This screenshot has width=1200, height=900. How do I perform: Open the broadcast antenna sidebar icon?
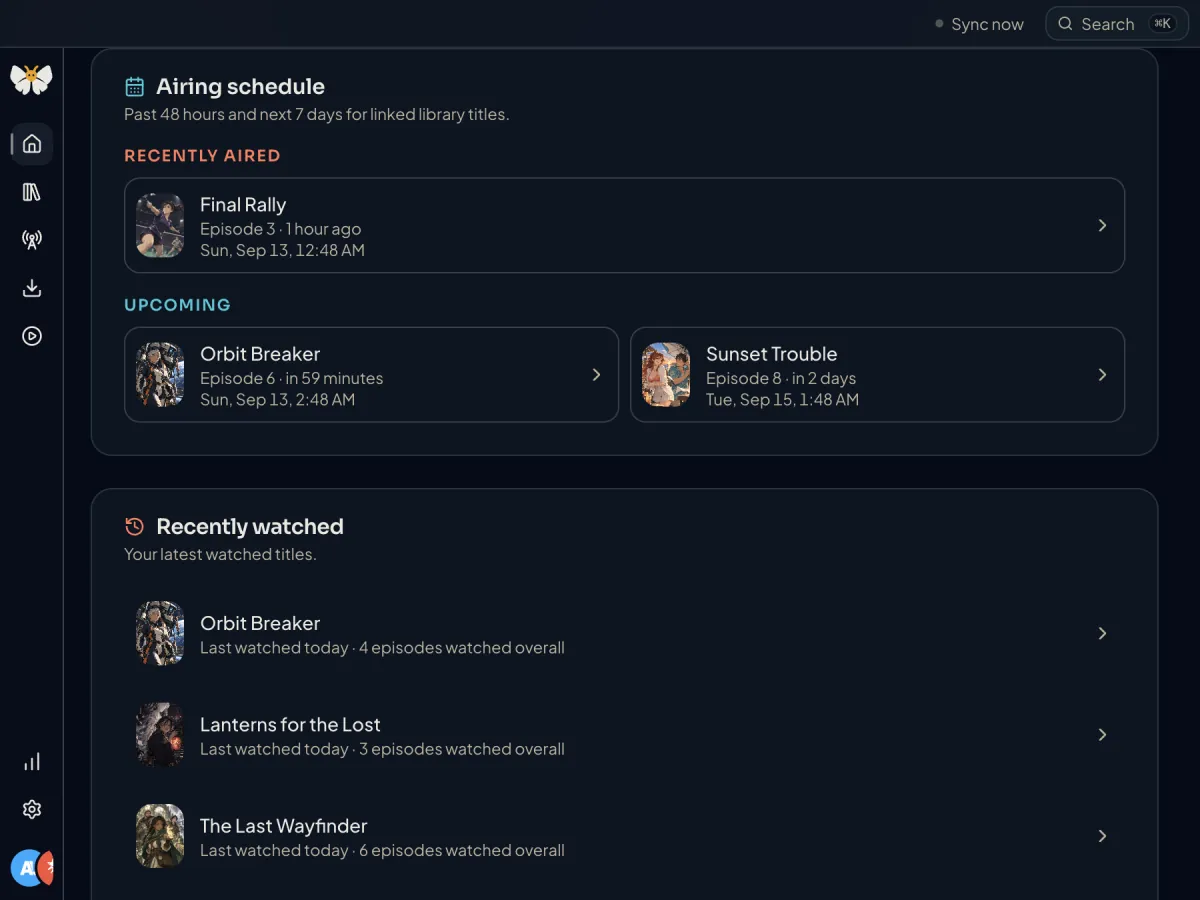pyautogui.click(x=32, y=240)
